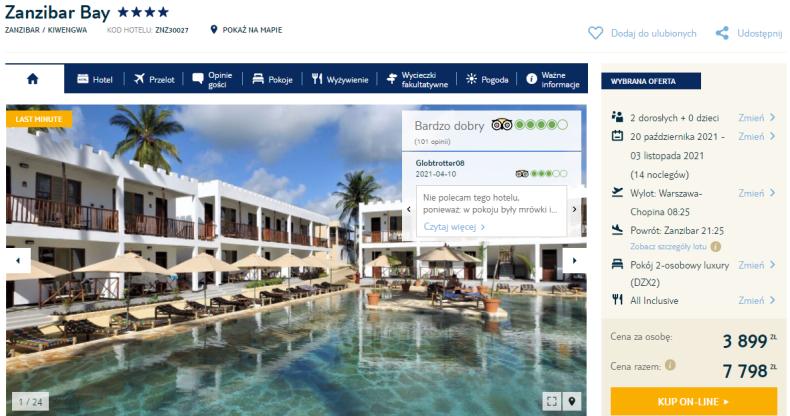790x416 pixels.
Task: Open the home tab icon
Action: tap(33, 79)
